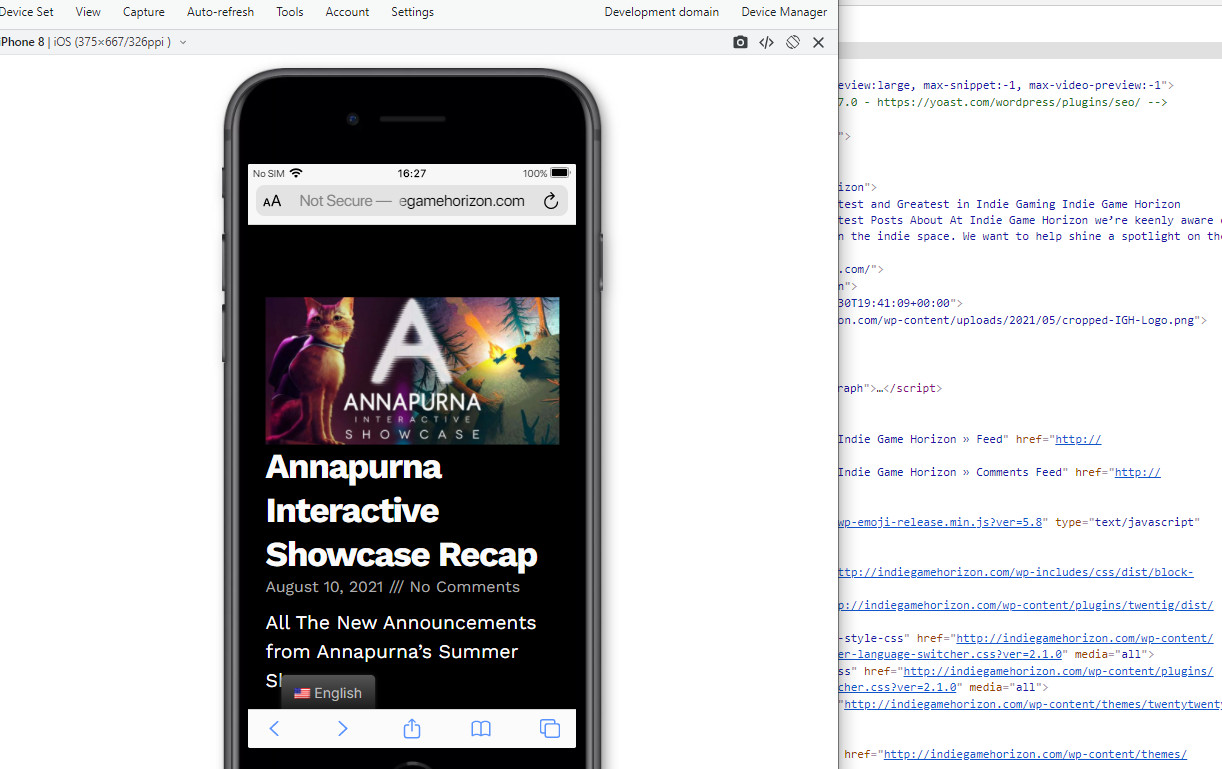This screenshot has height=769, width=1222.
Task: Open the Capture menu
Action: (x=144, y=12)
